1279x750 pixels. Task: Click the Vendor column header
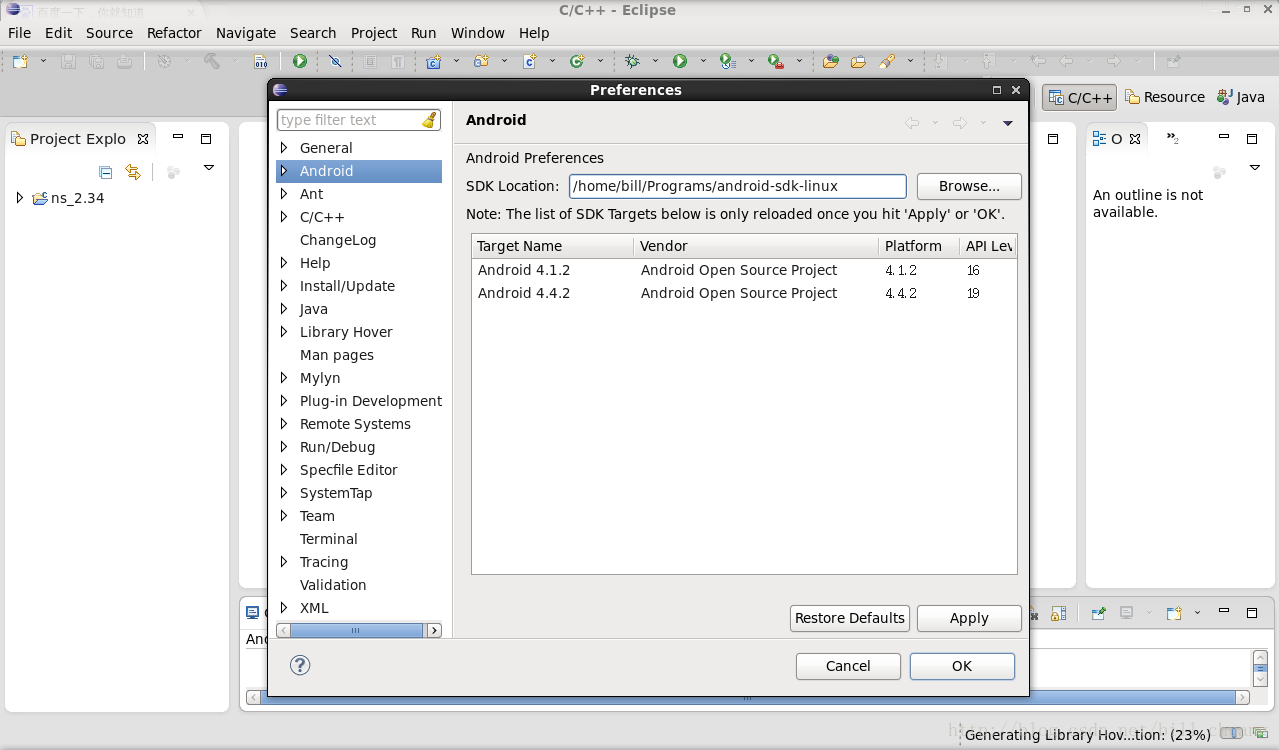pos(756,246)
